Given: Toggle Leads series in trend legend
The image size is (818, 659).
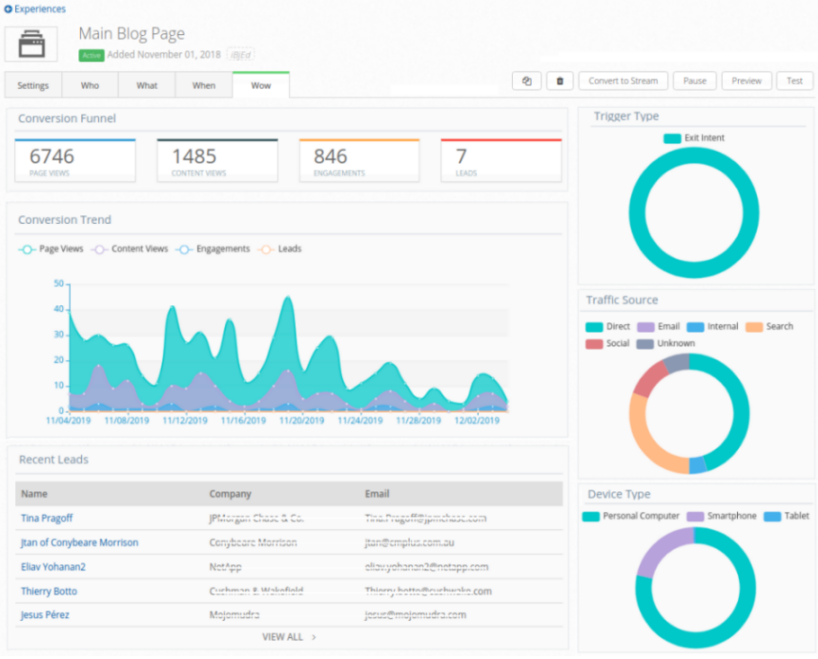Looking at the screenshot, I should point(280,249).
